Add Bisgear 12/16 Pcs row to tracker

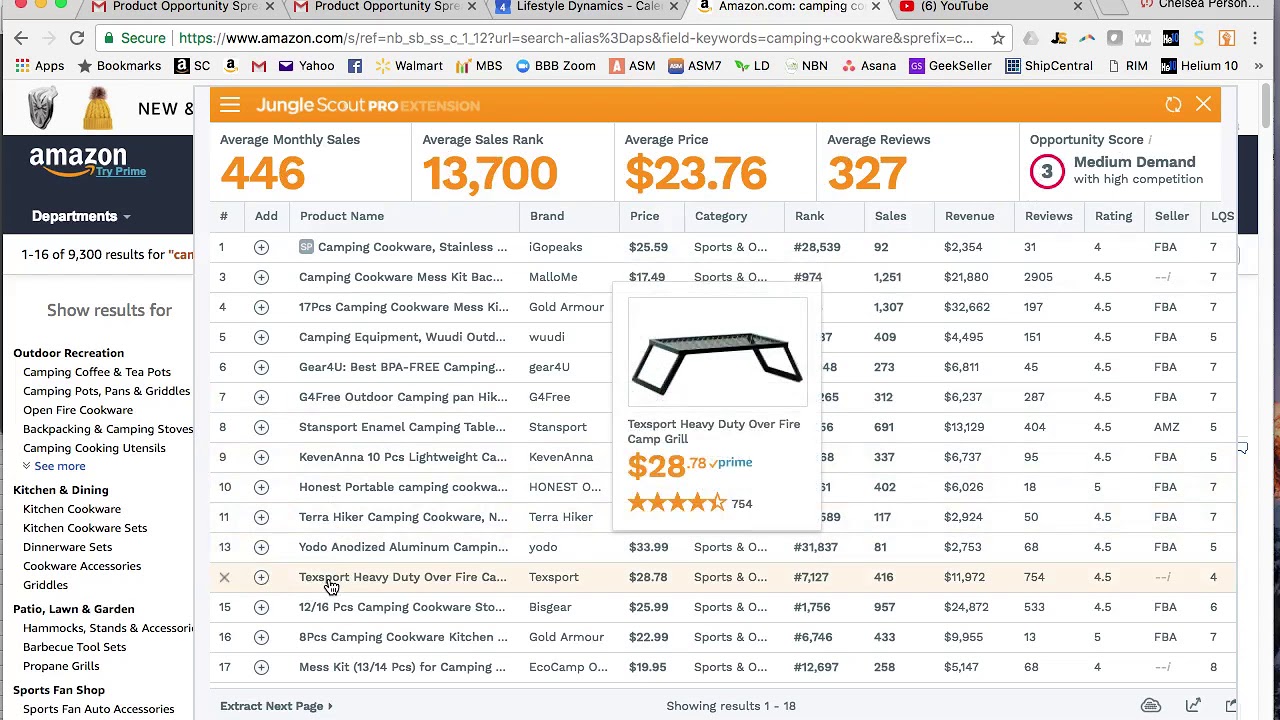click(261, 607)
